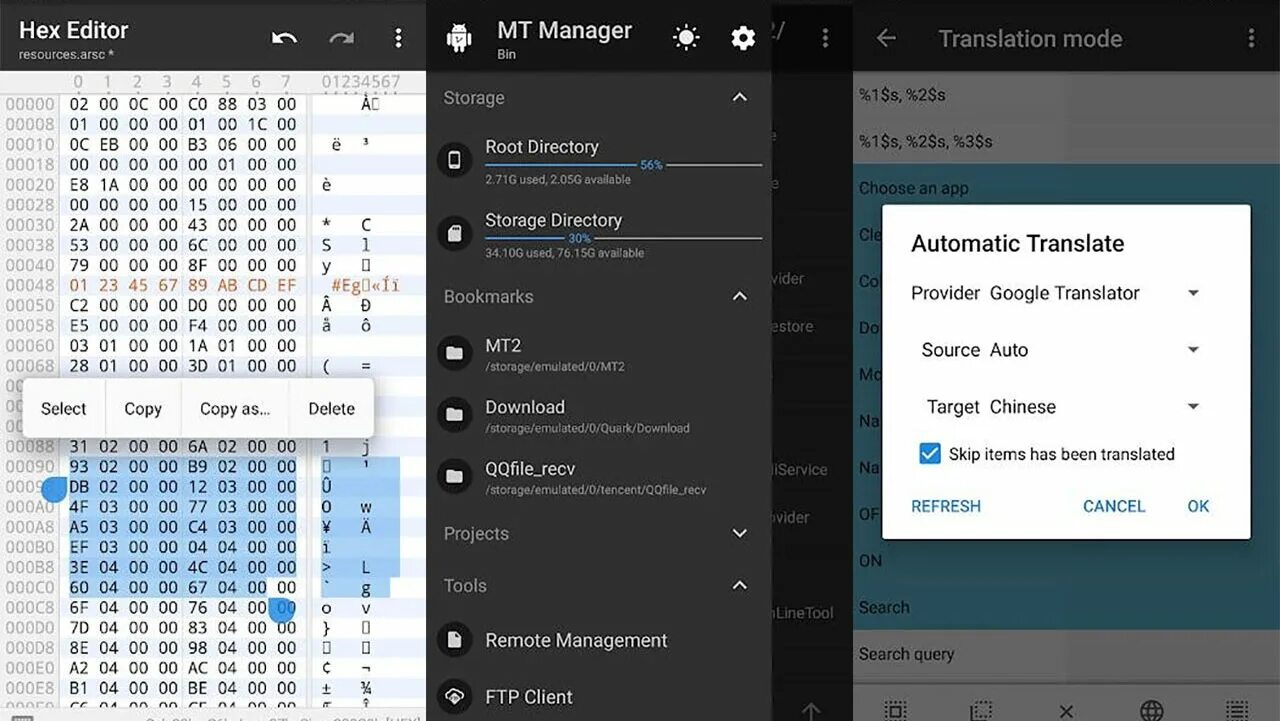
Task: Click CANCEL in Automatic Translate dialog
Action: click(1114, 506)
